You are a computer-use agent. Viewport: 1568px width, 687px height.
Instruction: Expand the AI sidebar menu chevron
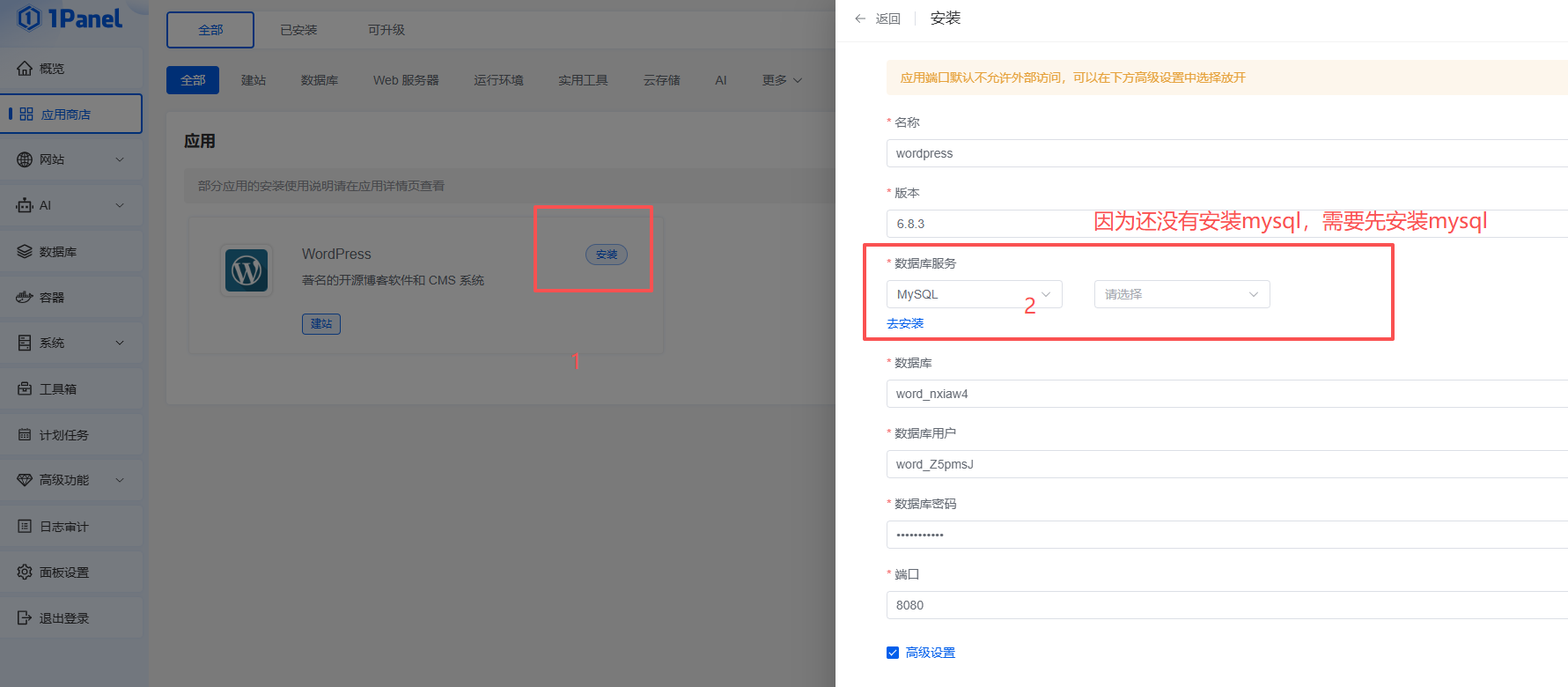pos(120,205)
